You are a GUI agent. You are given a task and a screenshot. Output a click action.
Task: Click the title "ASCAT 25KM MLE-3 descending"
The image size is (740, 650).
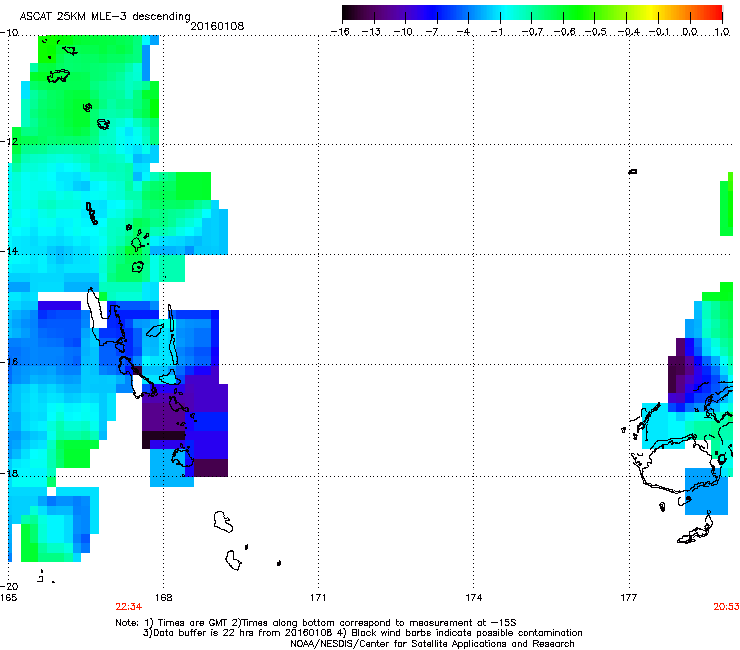tap(105, 16)
